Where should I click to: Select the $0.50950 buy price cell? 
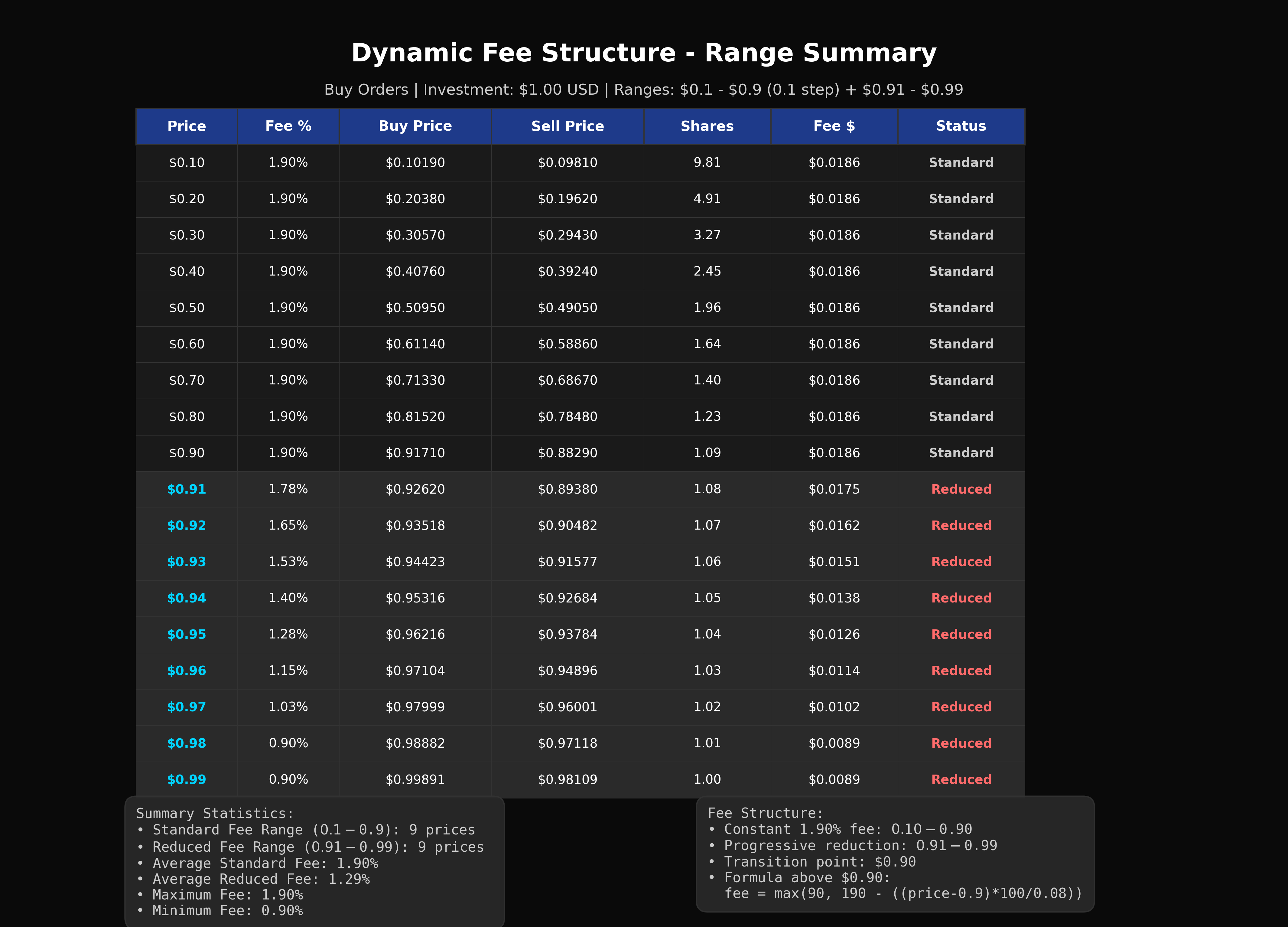[415, 308]
